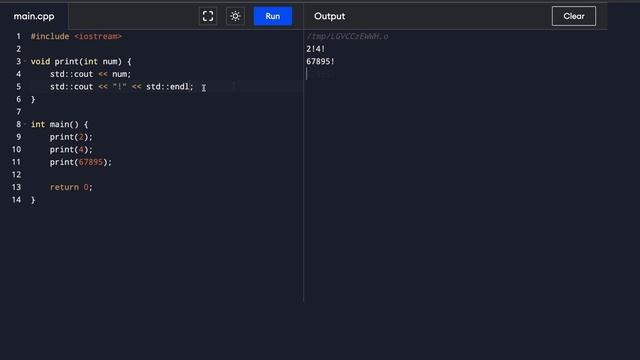Click the 'print(4);' statement
Screen dimensions: 640x360
[x=71, y=149]
